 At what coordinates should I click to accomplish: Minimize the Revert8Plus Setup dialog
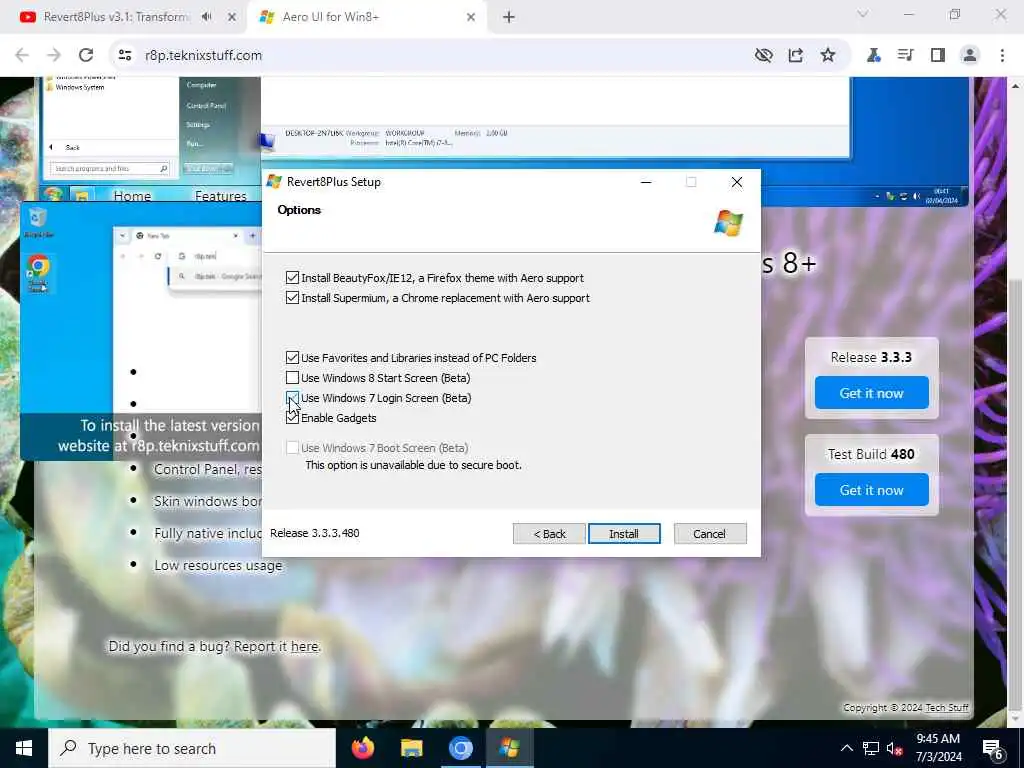tap(646, 182)
